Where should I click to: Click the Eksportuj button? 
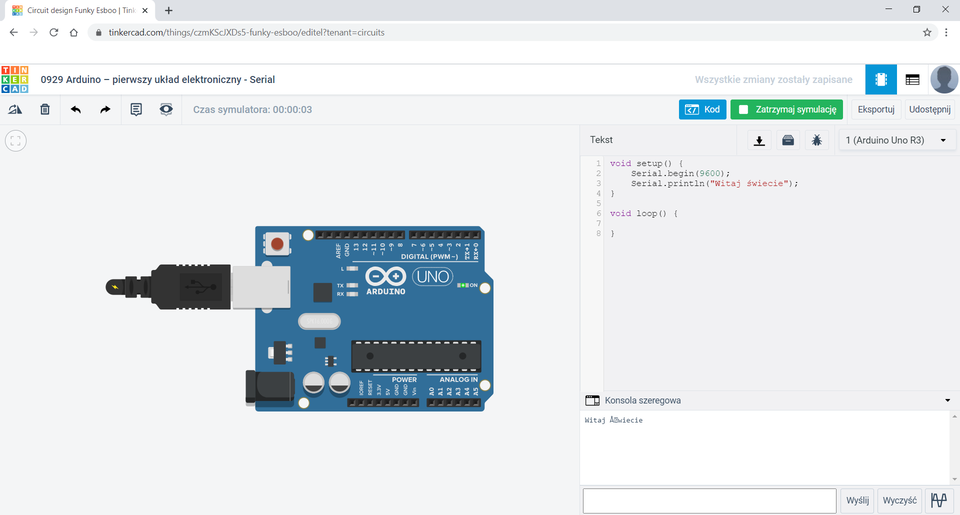coord(876,110)
